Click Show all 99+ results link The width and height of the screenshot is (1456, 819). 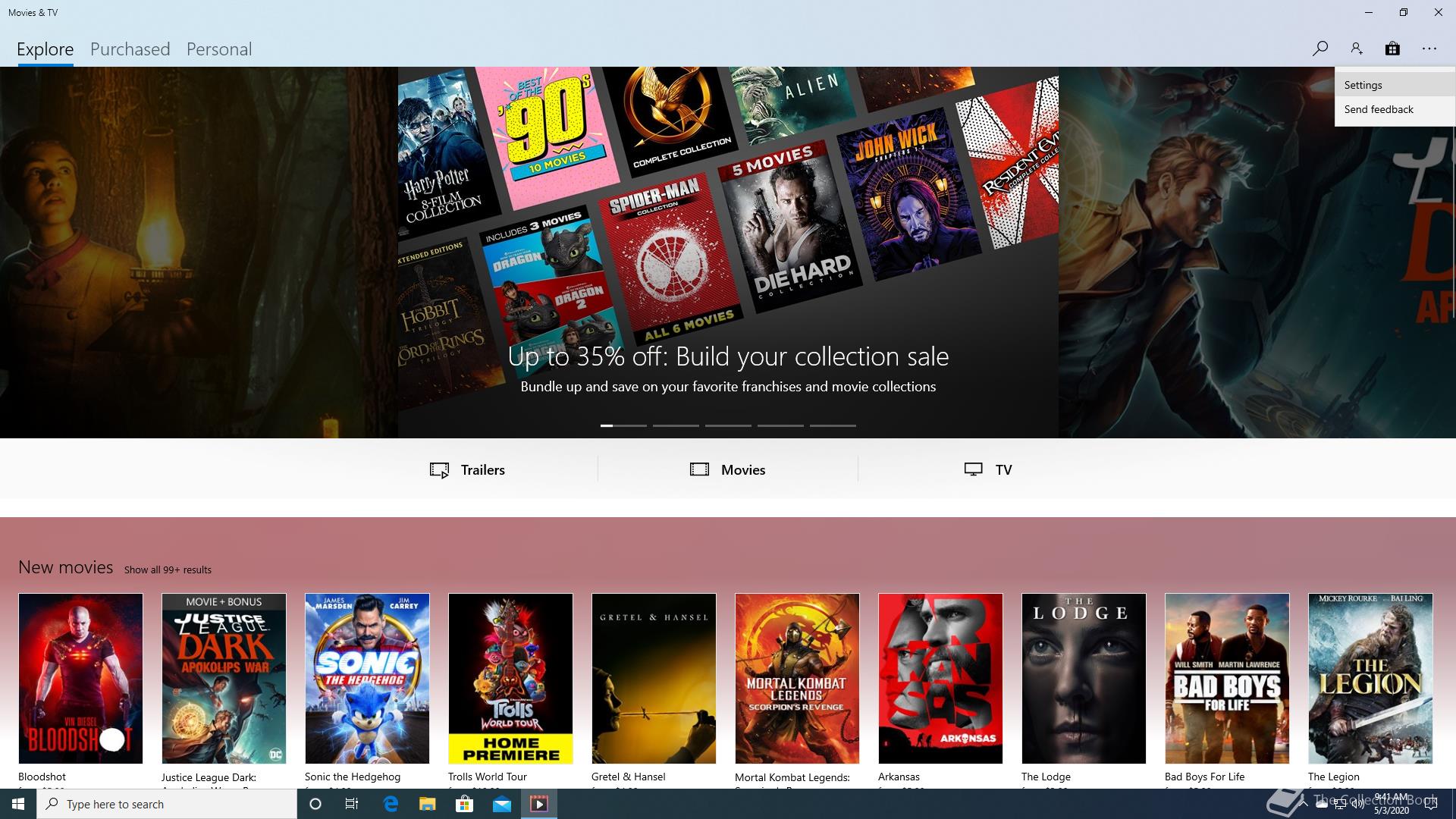pyautogui.click(x=168, y=570)
